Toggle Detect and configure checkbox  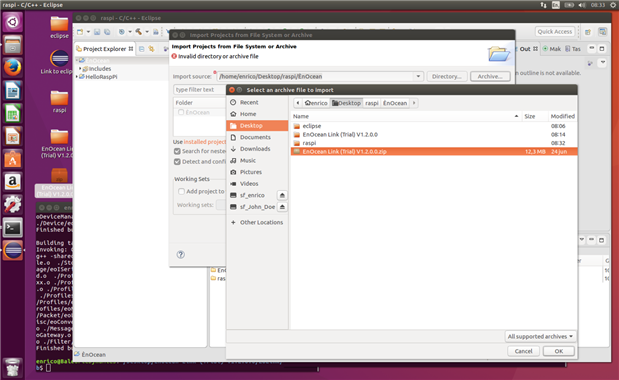[x=177, y=162]
